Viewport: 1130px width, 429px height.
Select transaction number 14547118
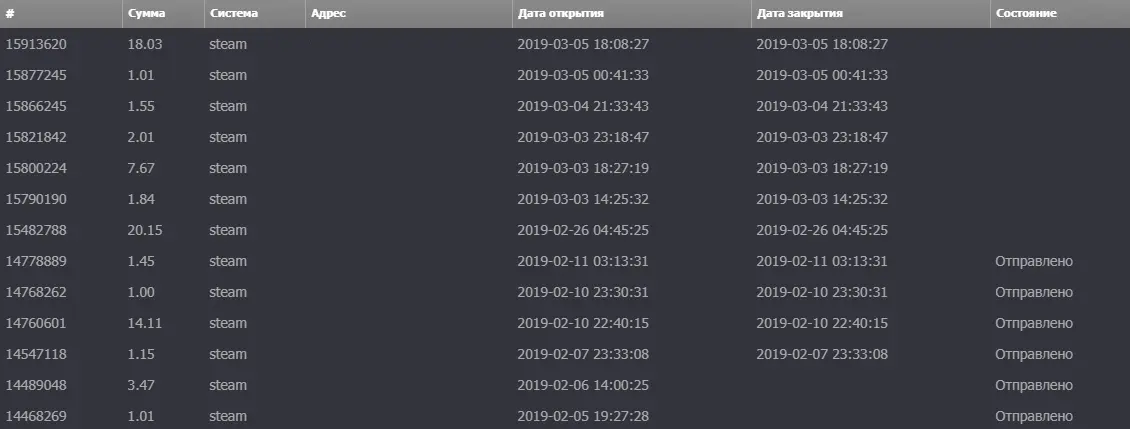(x=36, y=355)
